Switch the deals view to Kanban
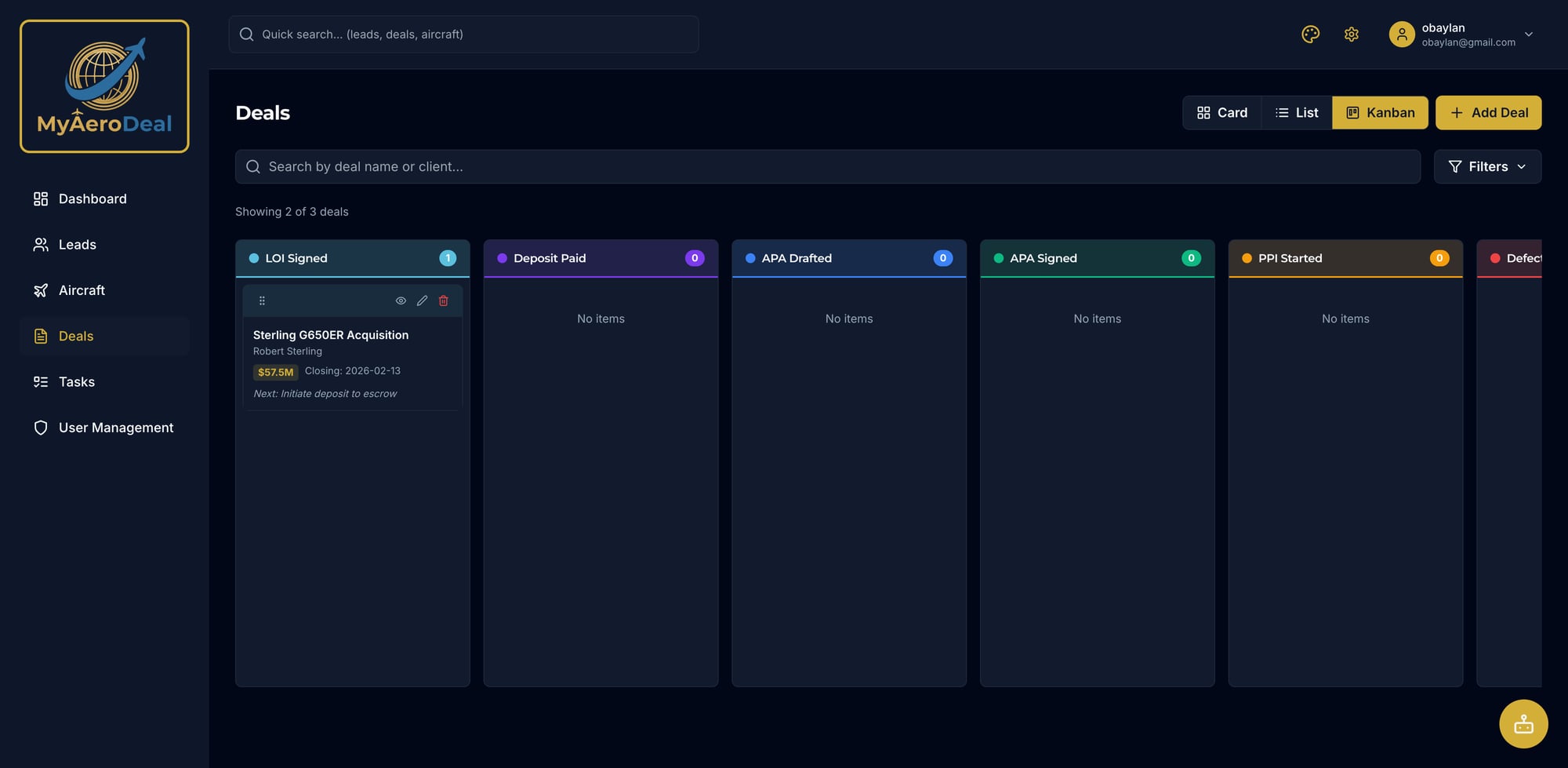 (1380, 112)
